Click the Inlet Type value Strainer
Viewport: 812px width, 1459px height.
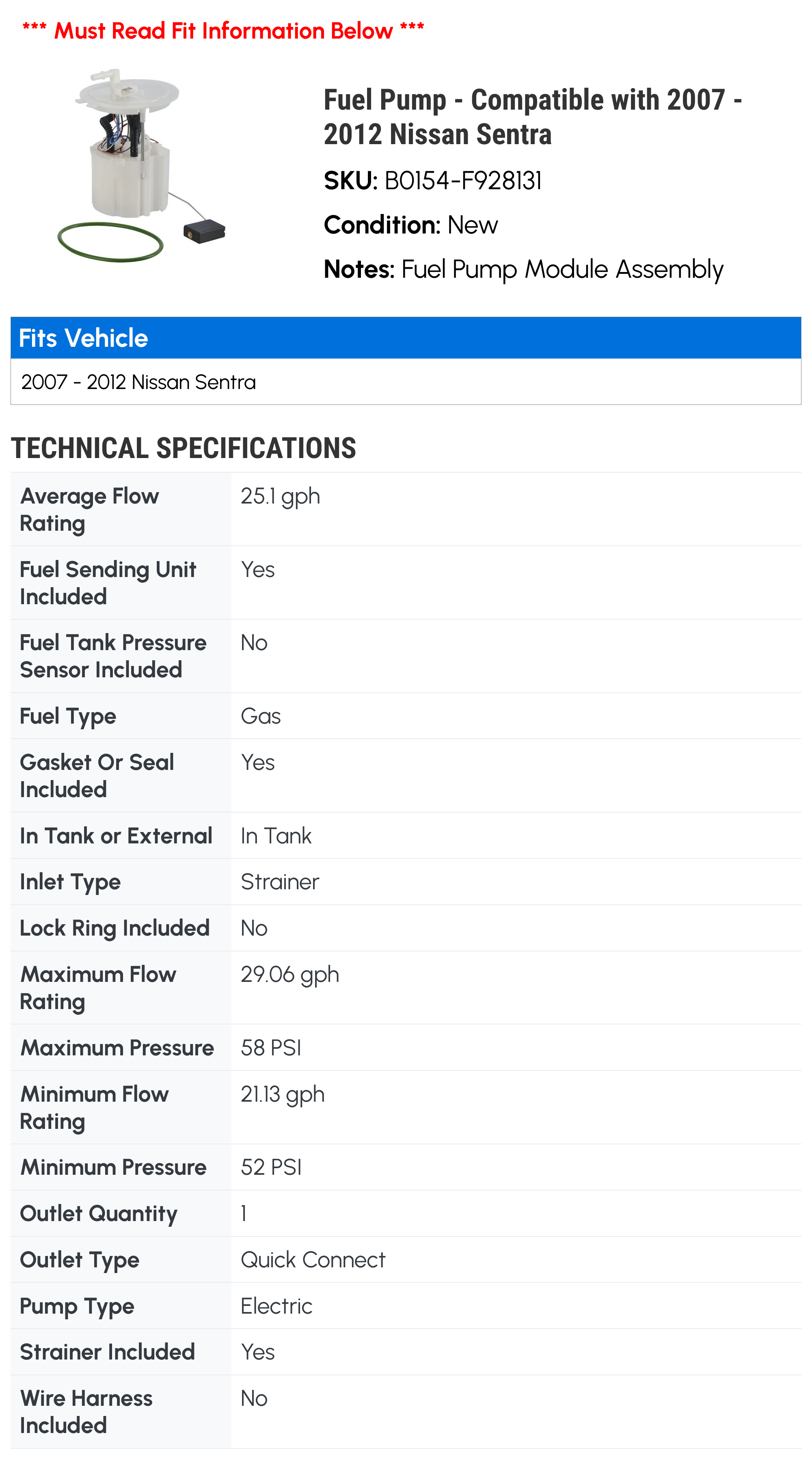point(280,882)
